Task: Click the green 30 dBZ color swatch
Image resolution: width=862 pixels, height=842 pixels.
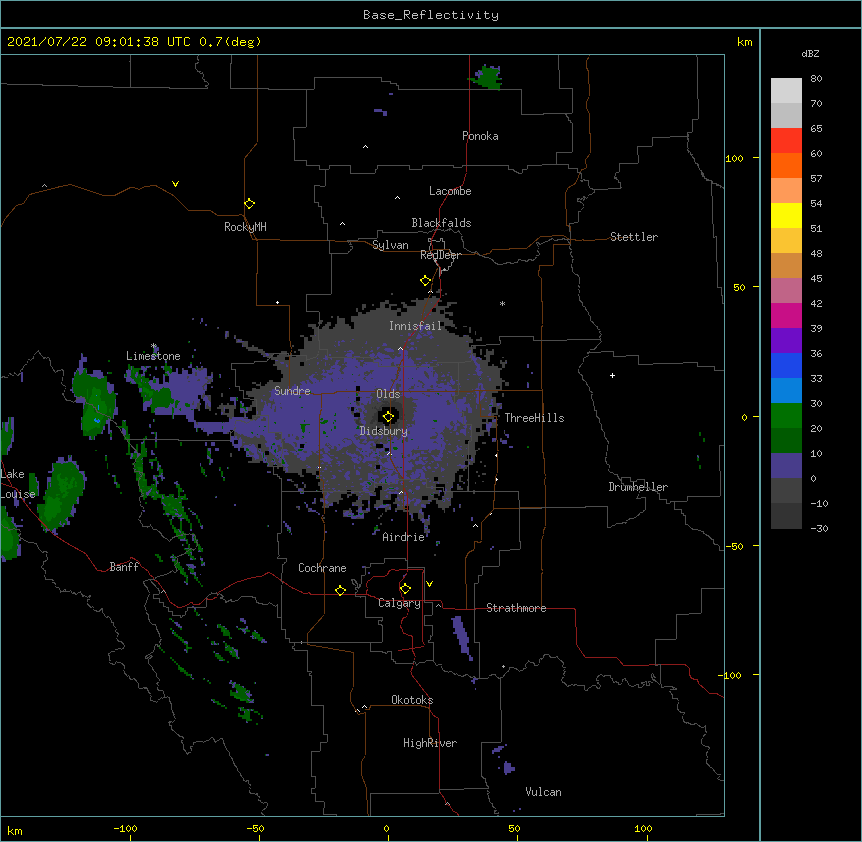Action: click(x=786, y=416)
